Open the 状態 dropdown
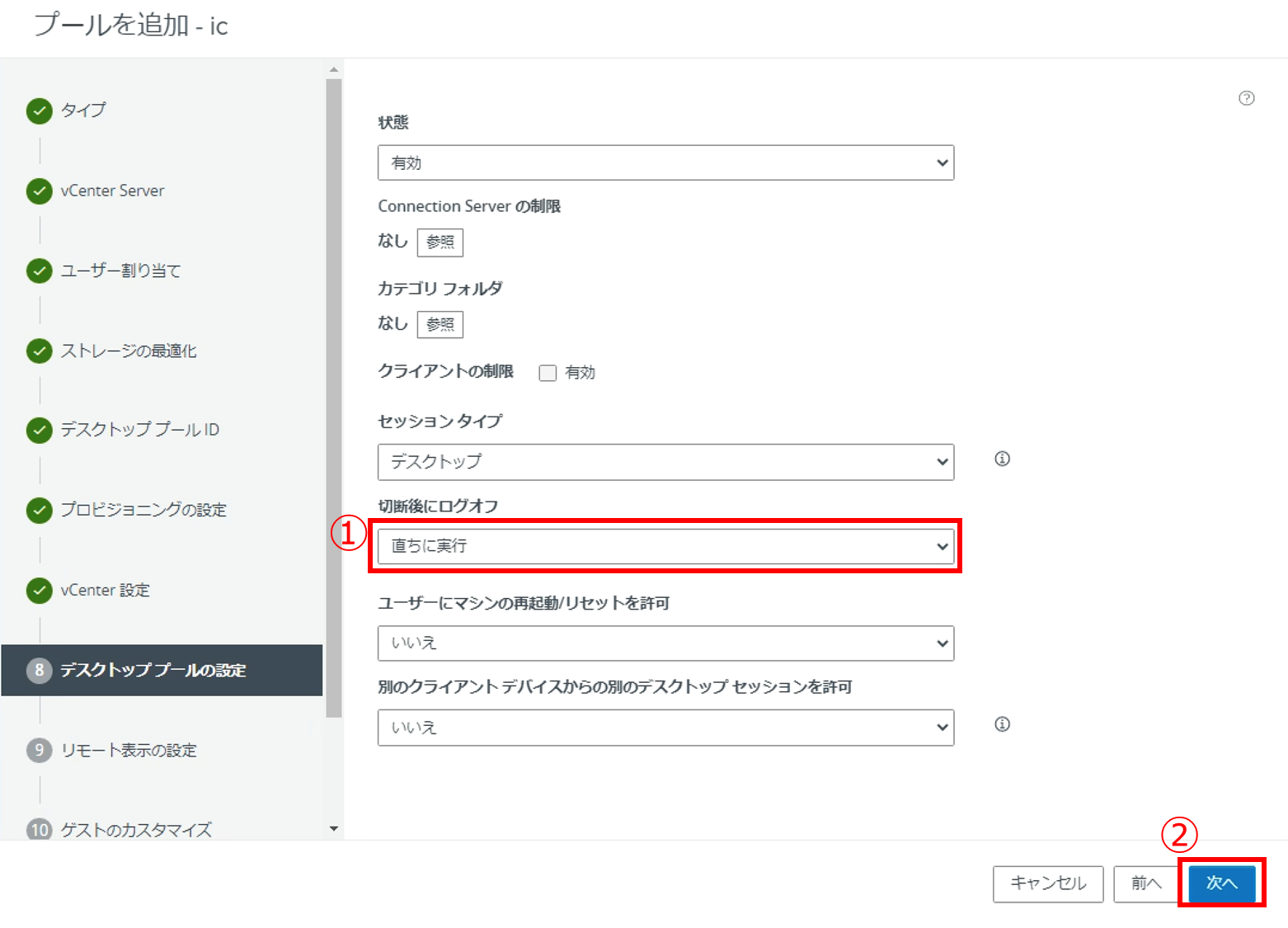The width and height of the screenshot is (1288, 928). click(x=665, y=163)
